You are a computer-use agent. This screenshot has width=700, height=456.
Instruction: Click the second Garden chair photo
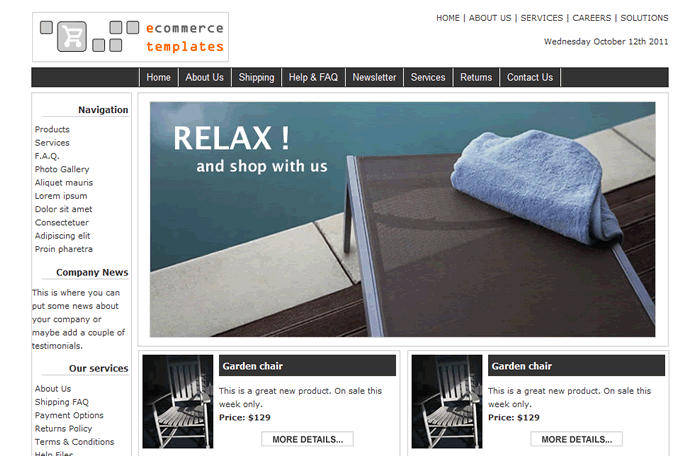coord(447,402)
